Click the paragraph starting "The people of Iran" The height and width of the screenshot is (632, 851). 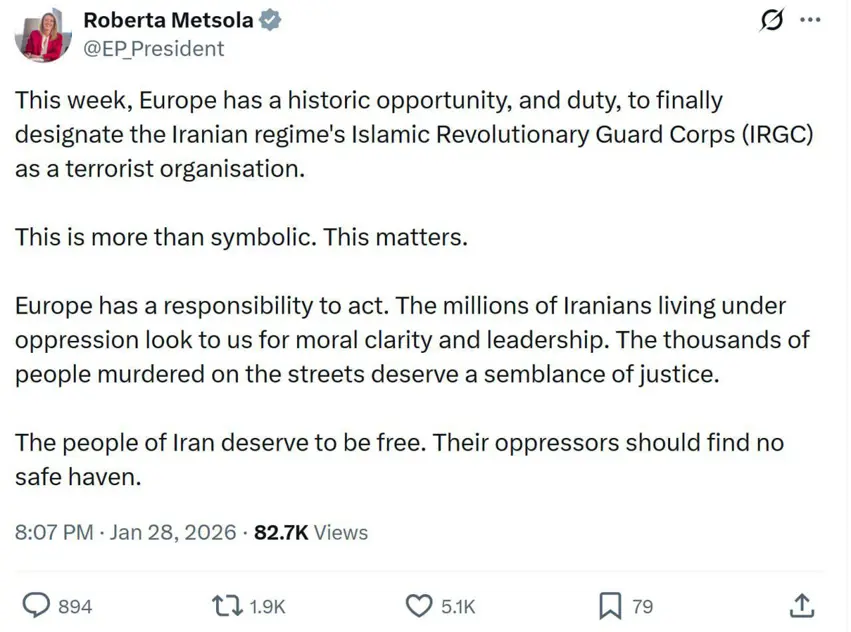(399, 458)
